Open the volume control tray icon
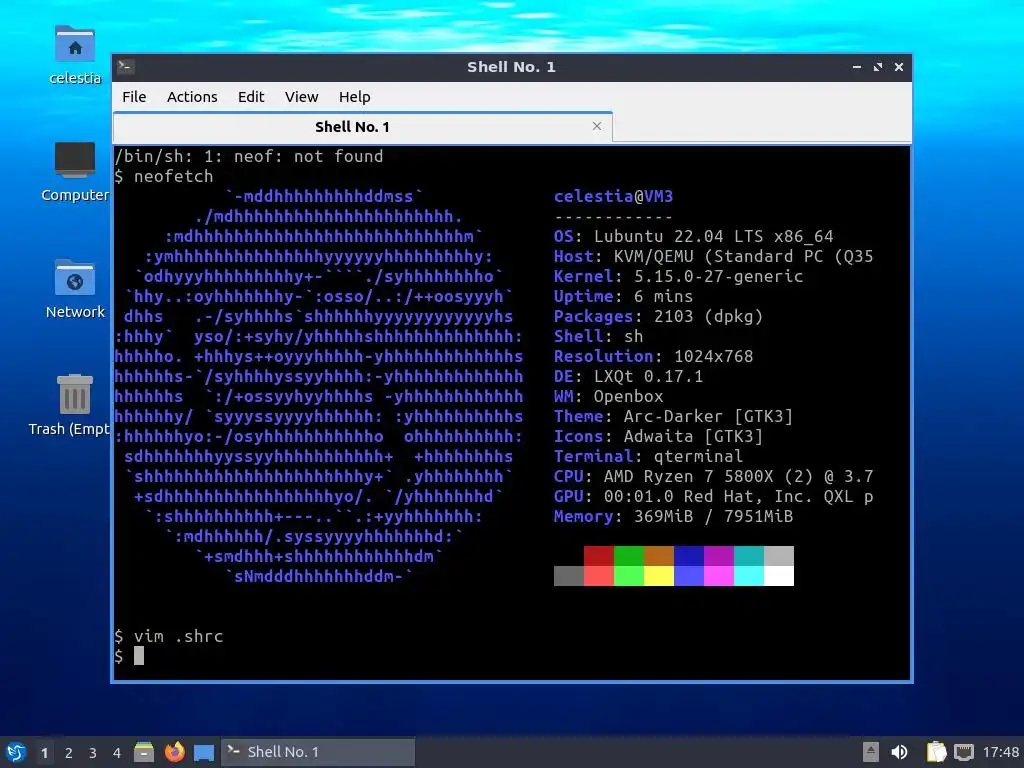The image size is (1024, 768). [900, 752]
